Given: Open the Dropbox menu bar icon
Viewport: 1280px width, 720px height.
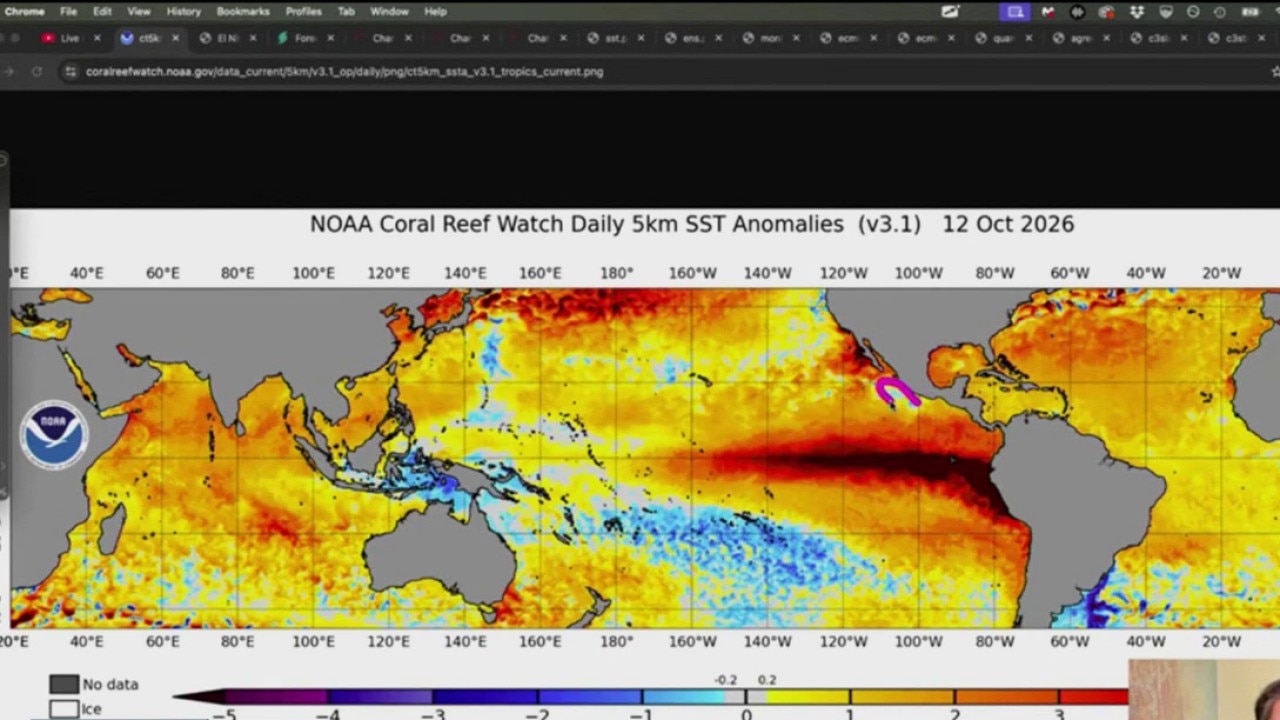Looking at the screenshot, I should pos(1137,12).
